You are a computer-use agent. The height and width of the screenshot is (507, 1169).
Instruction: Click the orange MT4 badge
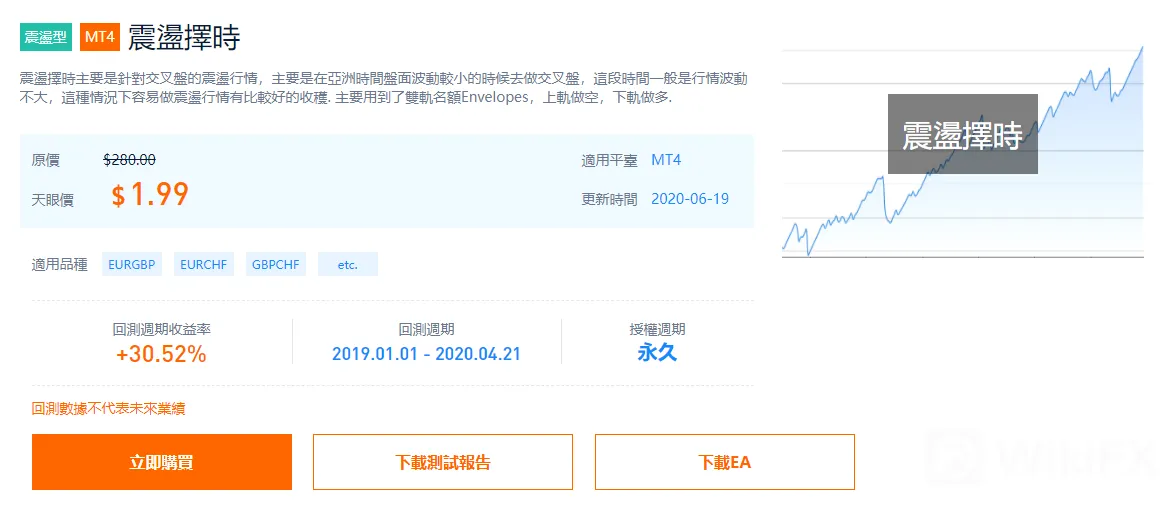click(x=100, y=37)
